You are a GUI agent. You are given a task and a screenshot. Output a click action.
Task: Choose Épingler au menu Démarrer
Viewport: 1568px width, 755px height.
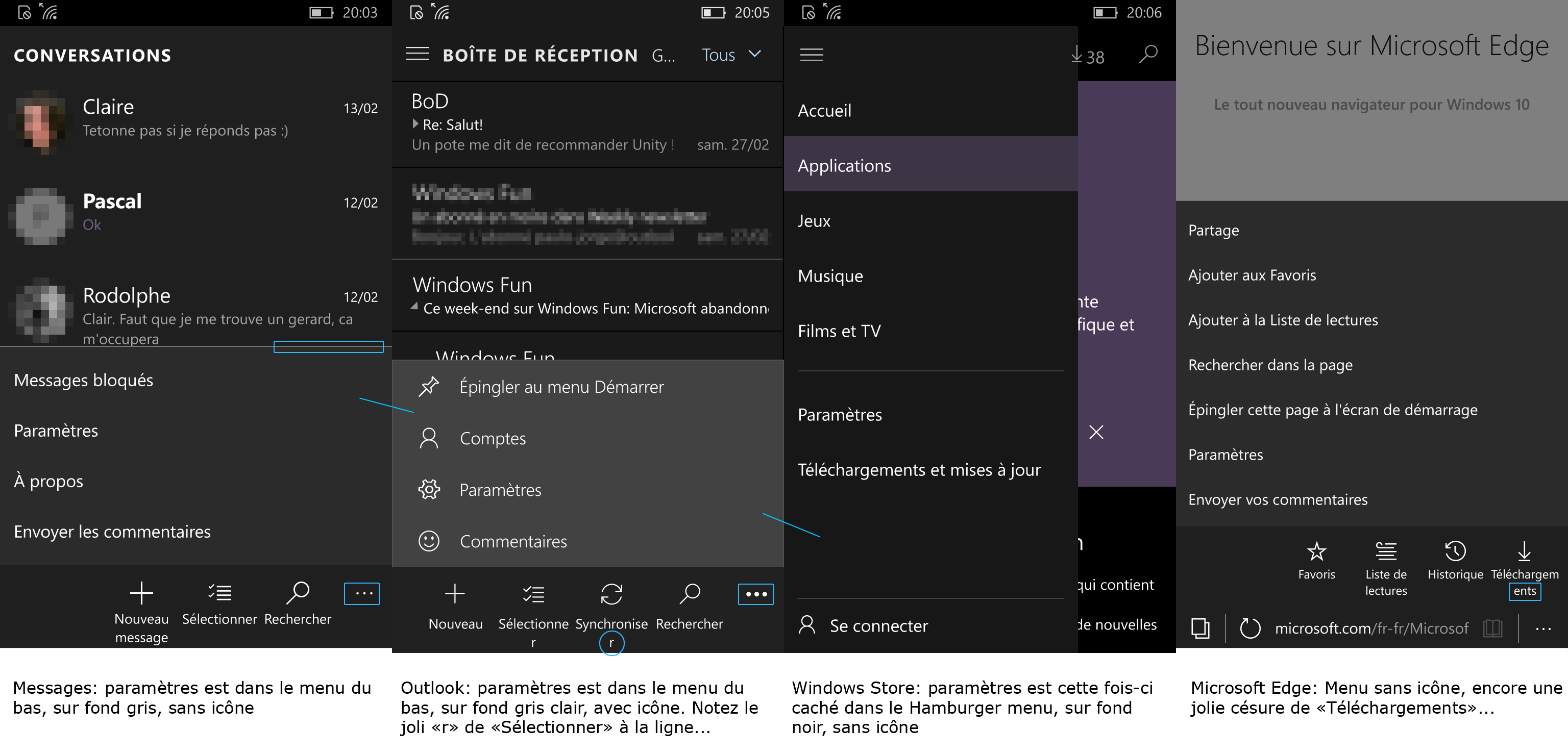[560, 387]
